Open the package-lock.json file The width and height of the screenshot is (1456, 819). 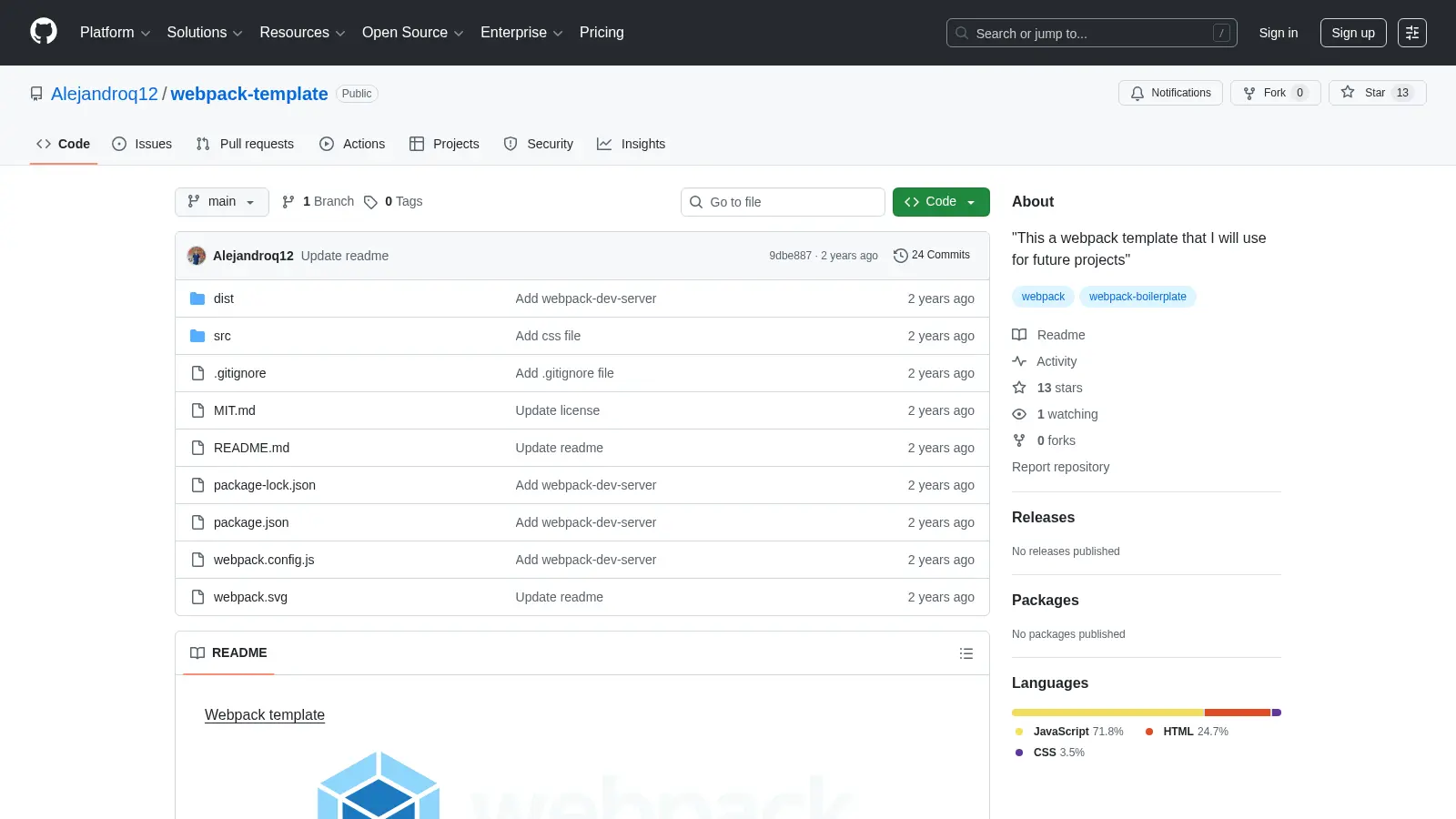265,485
